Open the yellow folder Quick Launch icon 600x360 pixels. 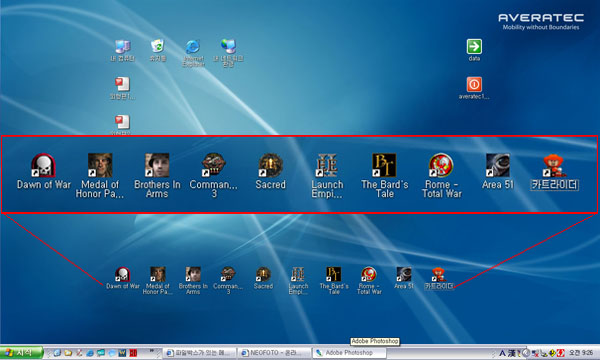coord(68,353)
